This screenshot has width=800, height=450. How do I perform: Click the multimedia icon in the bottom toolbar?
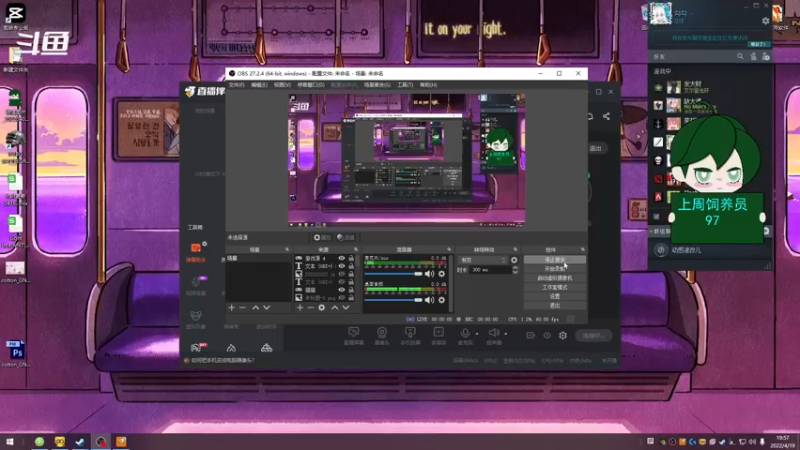439,333
